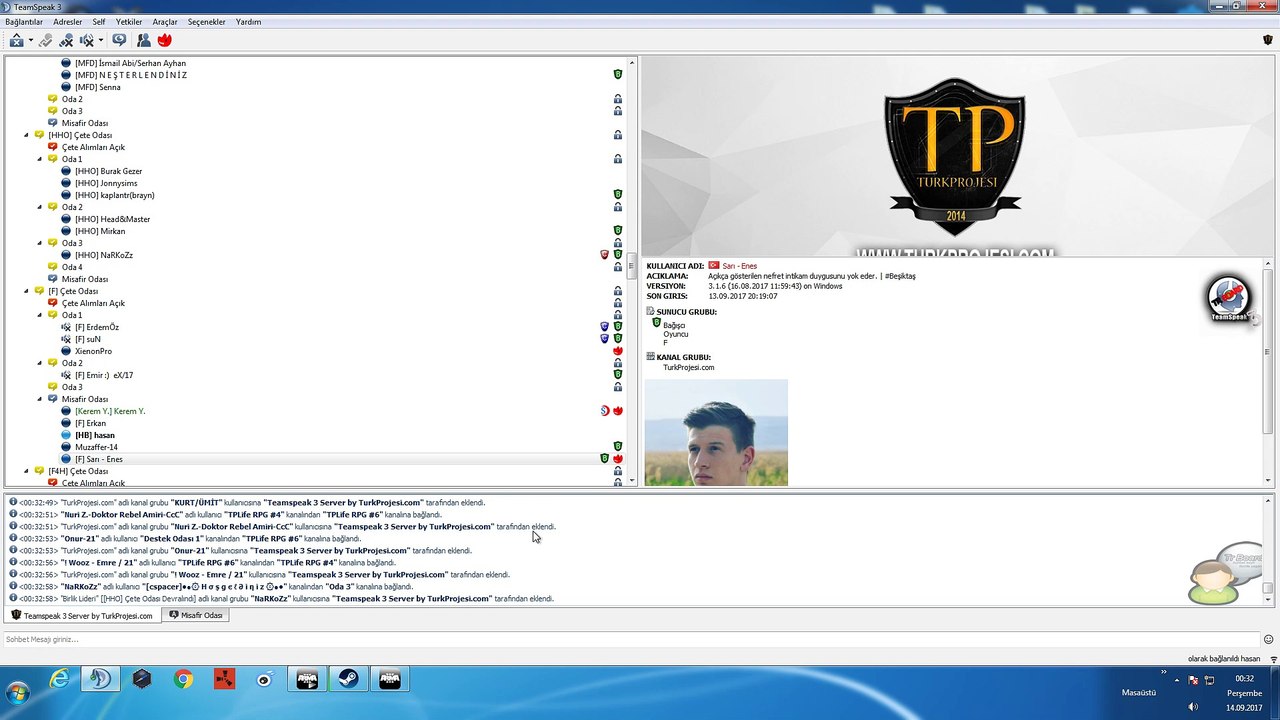This screenshot has height=720, width=1280.
Task: Open the contacts list toolbar icon
Action: click(144, 40)
